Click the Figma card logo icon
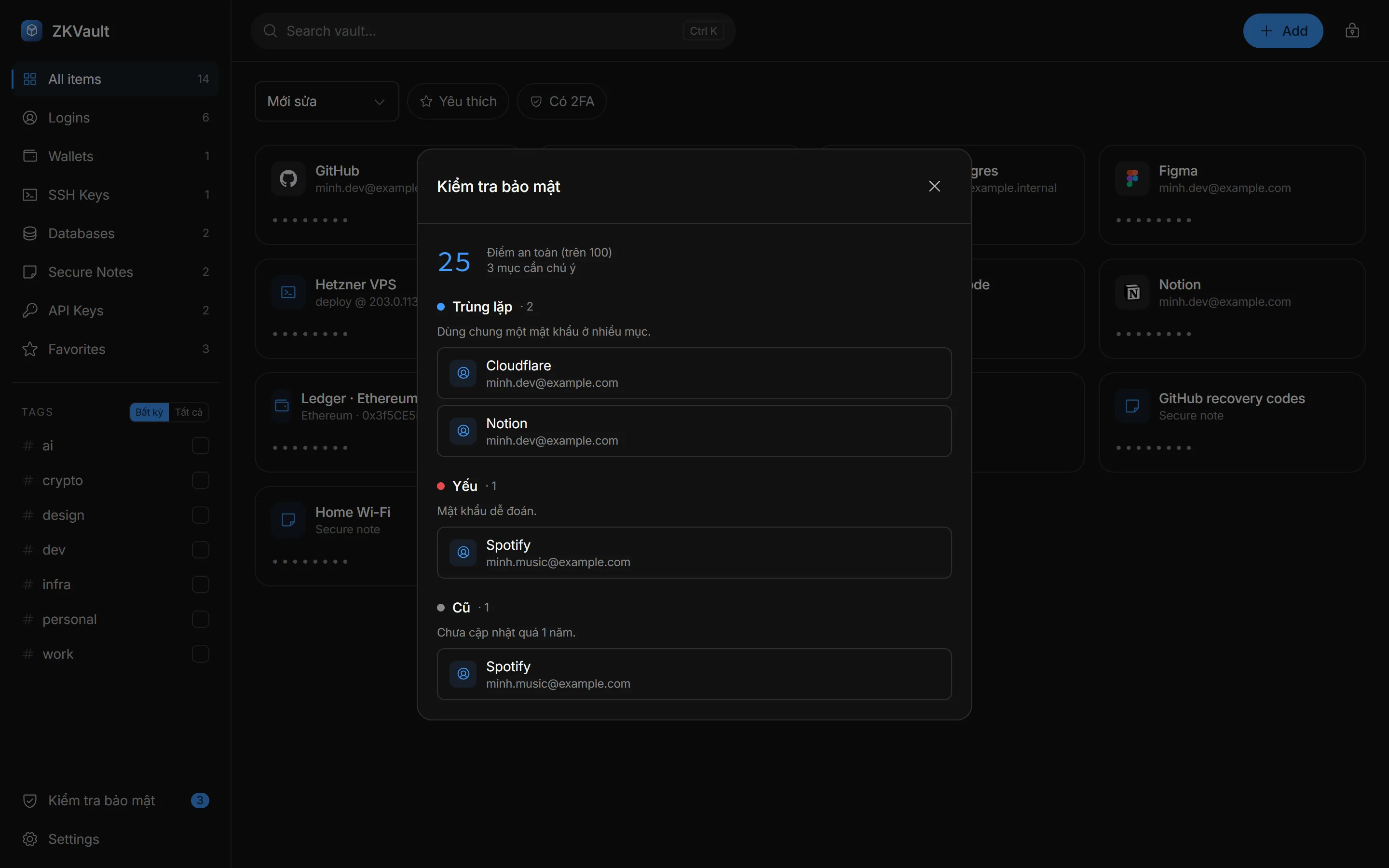The image size is (1389, 868). point(1132,178)
